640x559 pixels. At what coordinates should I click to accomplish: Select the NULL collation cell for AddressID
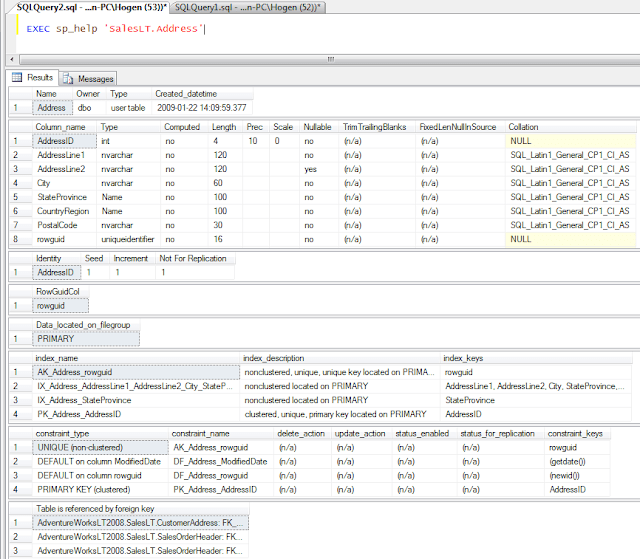[571, 141]
